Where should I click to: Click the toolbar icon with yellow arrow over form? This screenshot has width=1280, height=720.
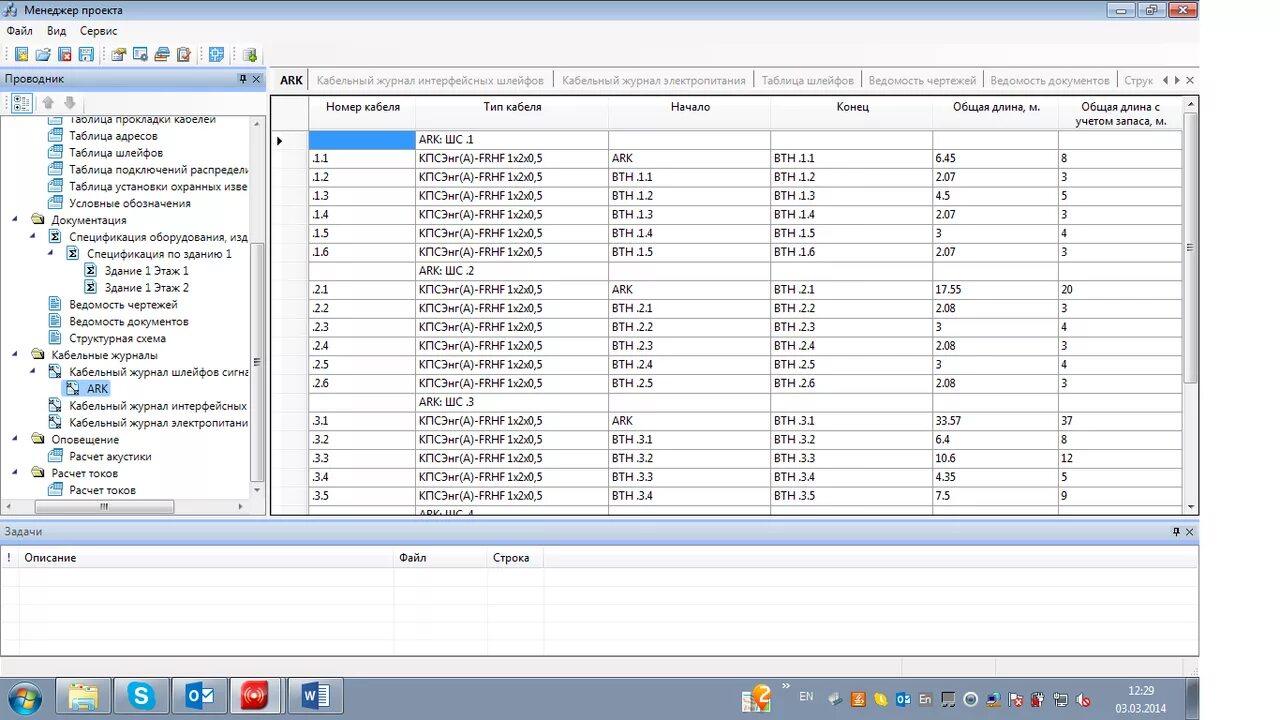(119, 55)
